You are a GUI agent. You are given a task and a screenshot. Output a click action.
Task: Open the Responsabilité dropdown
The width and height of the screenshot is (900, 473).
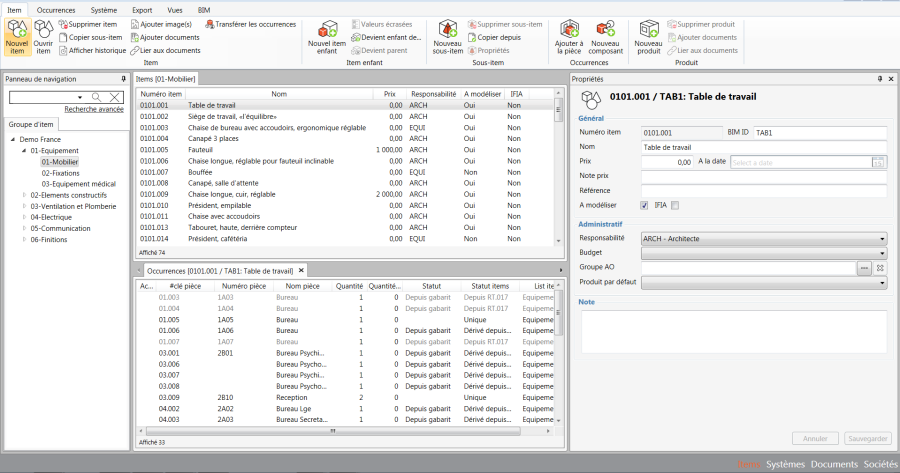(883, 239)
